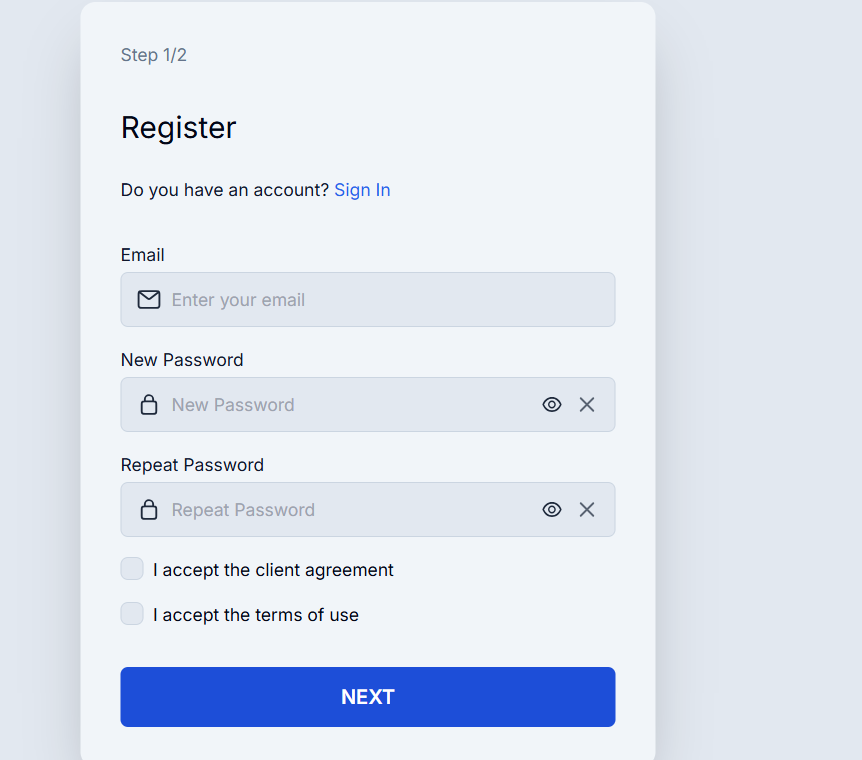The width and height of the screenshot is (862, 760).
Task: Open the Sign In link
Action: tap(362, 190)
